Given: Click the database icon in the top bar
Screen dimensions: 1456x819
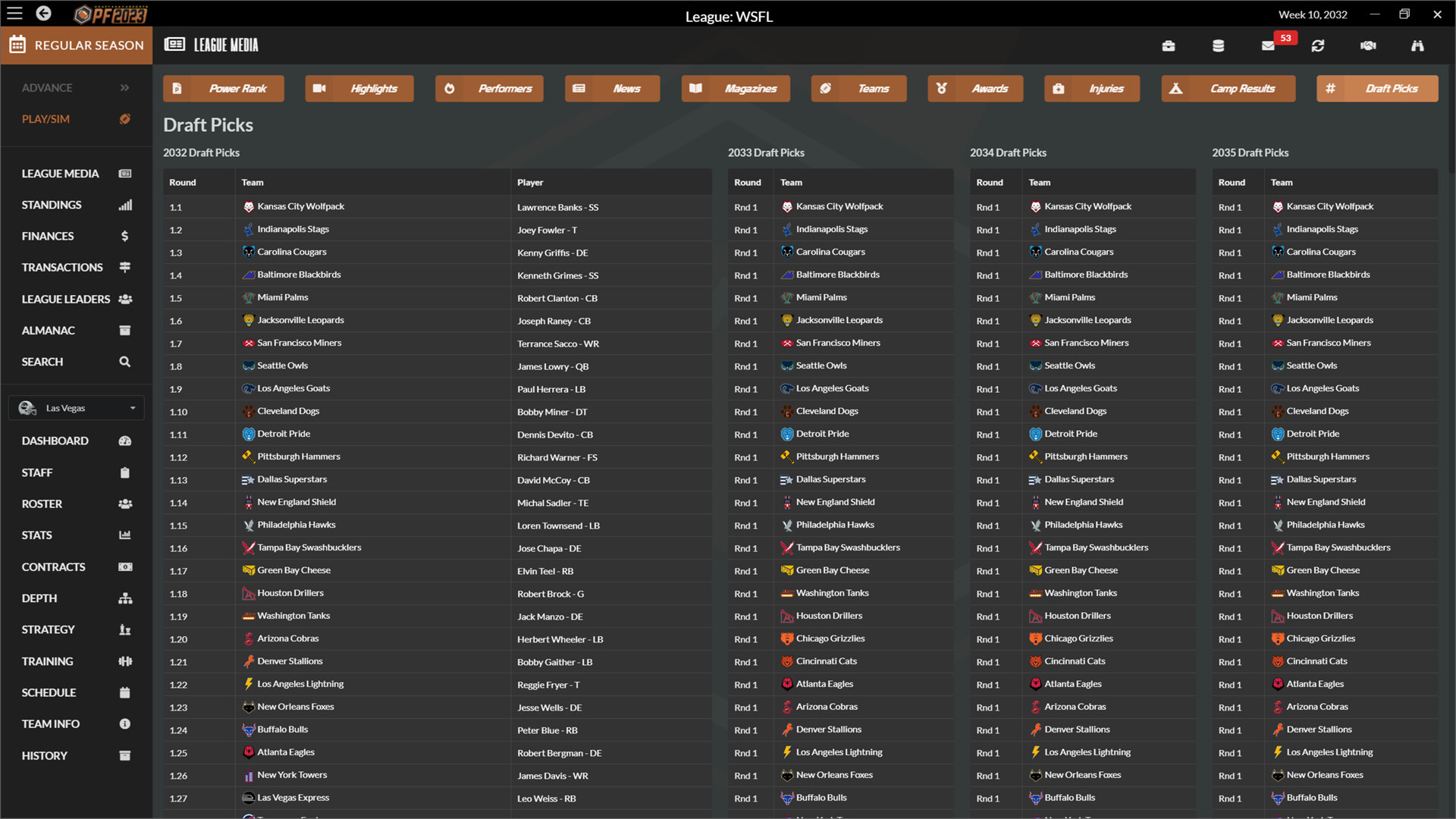Looking at the screenshot, I should [x=1218, y=45].
